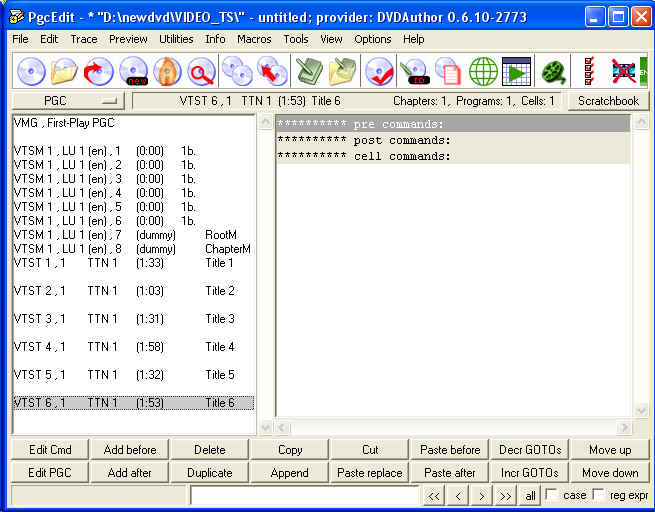Screen dimensions: 655x512
Task: Select the post commands line
Action: (452, 140)
